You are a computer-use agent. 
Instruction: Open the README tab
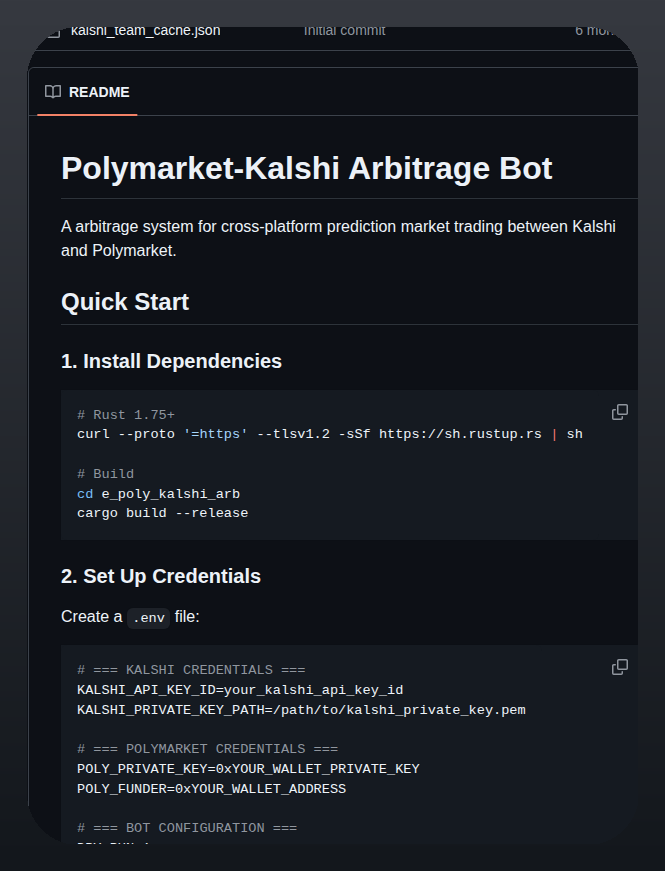pyautogui.click(x=87, y=92)
